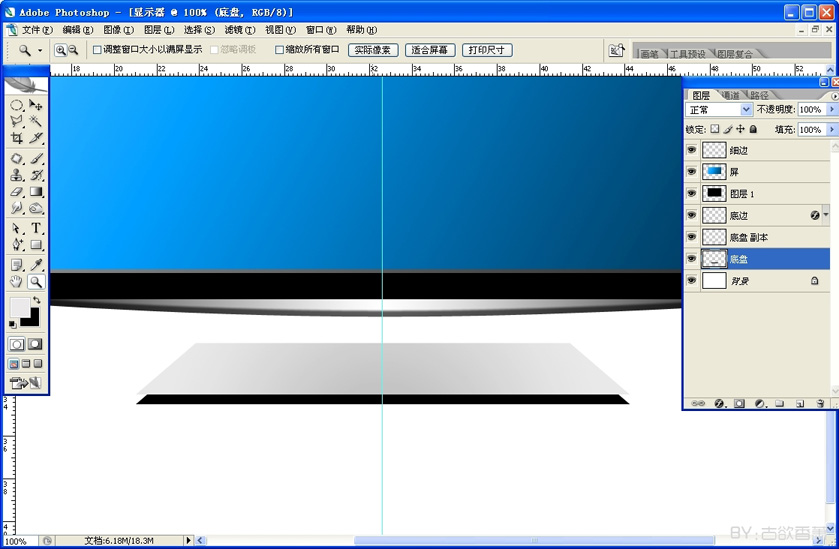This screenshot has height=549, width=839.
Task: Select the Magic Wand tool
Action: (36, 121)
